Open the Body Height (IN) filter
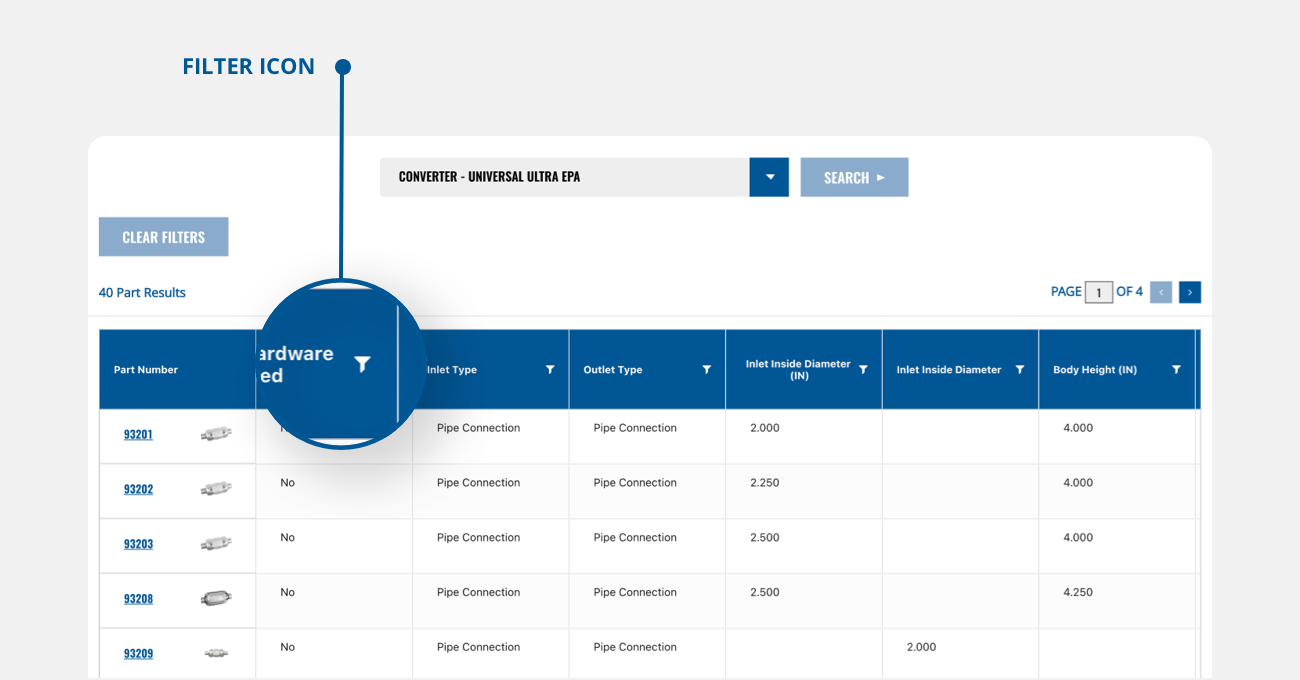The image size is (1300, 680). click(x=1176, y=370)
